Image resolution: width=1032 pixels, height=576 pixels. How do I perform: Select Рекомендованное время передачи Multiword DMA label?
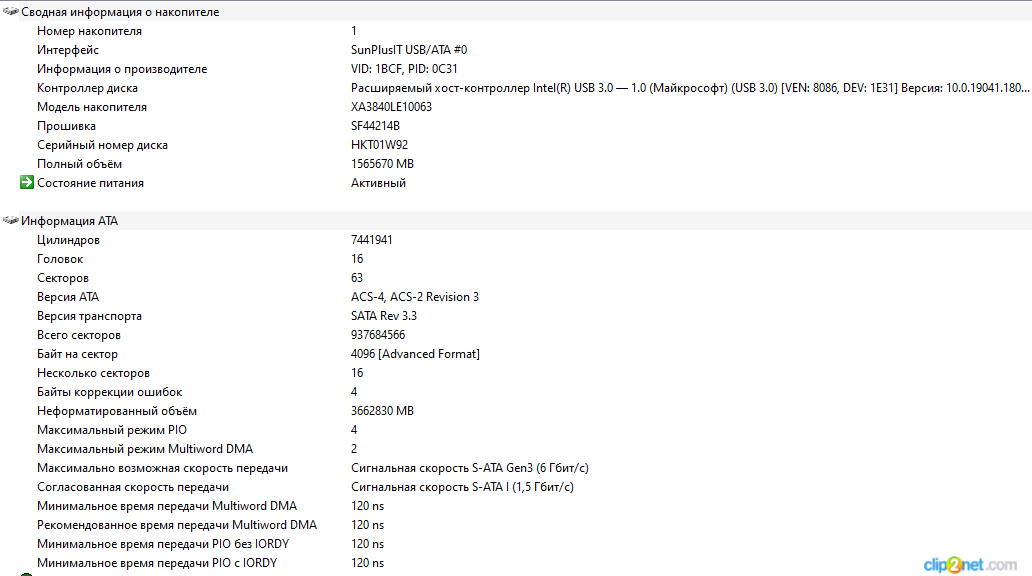pyautogui.click(x=177, y=525)
